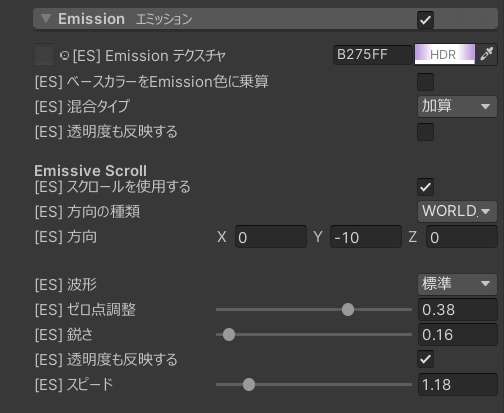Enable ベースカラーをEmission色に乗算 checkbox

coord(425,82)
